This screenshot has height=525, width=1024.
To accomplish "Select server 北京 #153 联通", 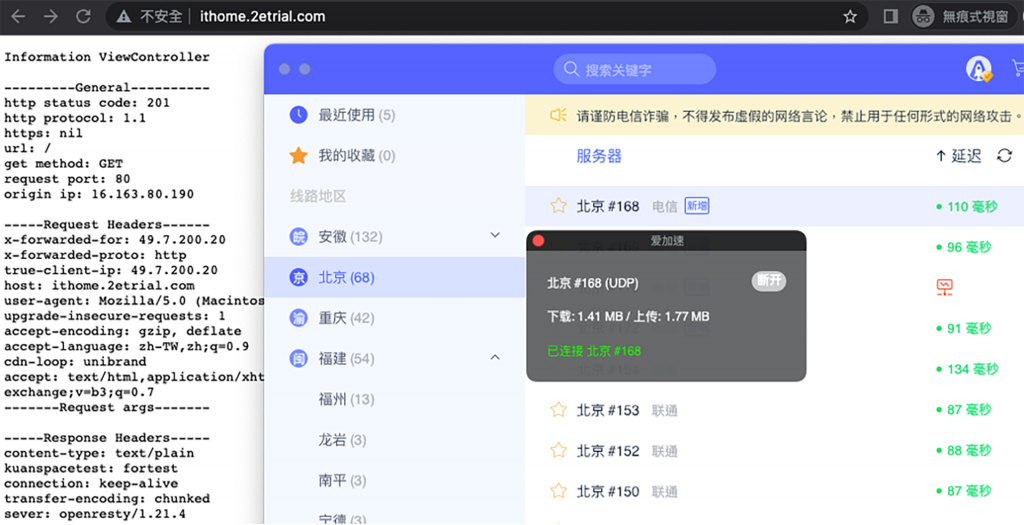I will pyautogui.click(x=775, y=410).
